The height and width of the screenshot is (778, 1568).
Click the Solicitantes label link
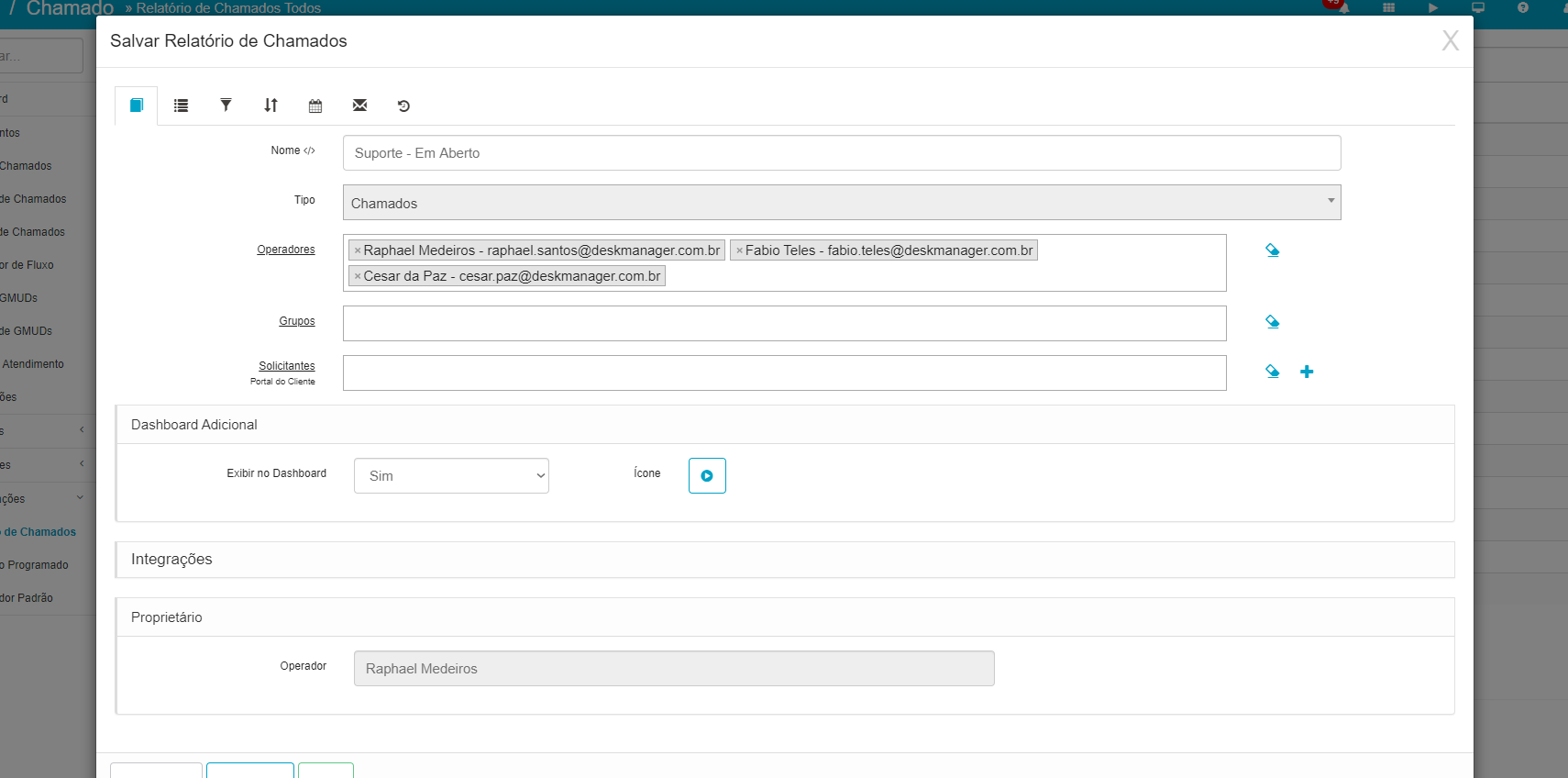pyautogui.click(x=287, y=366)
